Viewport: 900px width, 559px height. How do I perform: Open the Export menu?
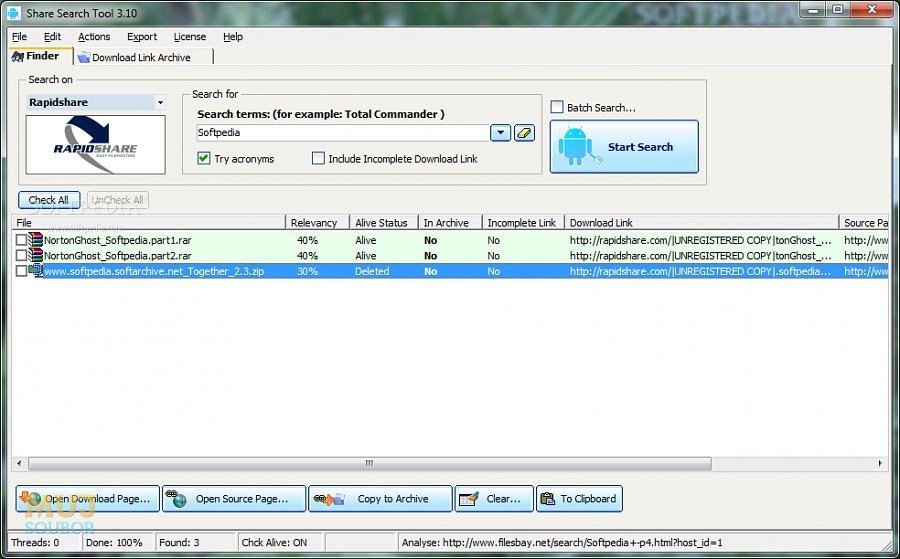[142, 37]
